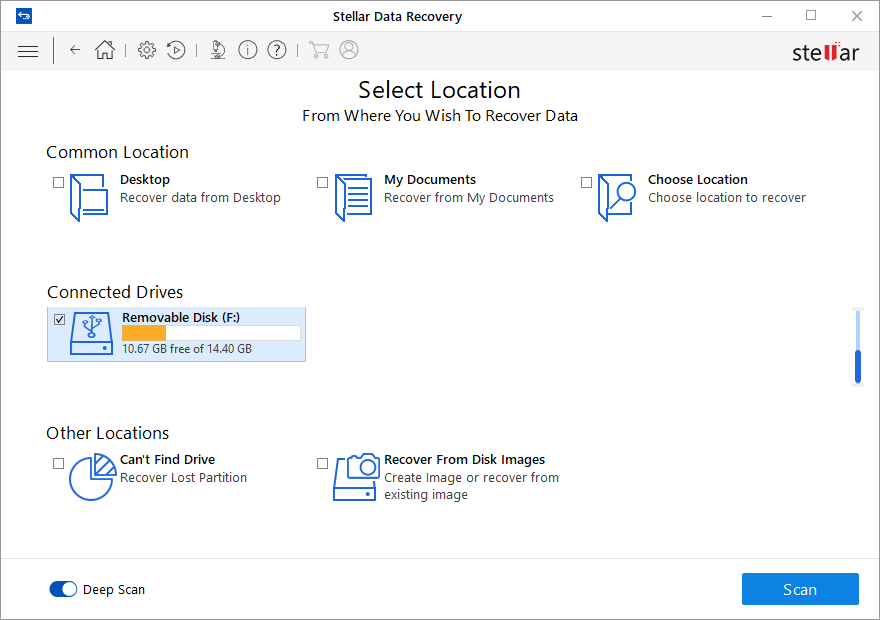Screen dimensions: 880x620
Task: Click 'Recover data from Desktop' description
Action: point(200,198)
